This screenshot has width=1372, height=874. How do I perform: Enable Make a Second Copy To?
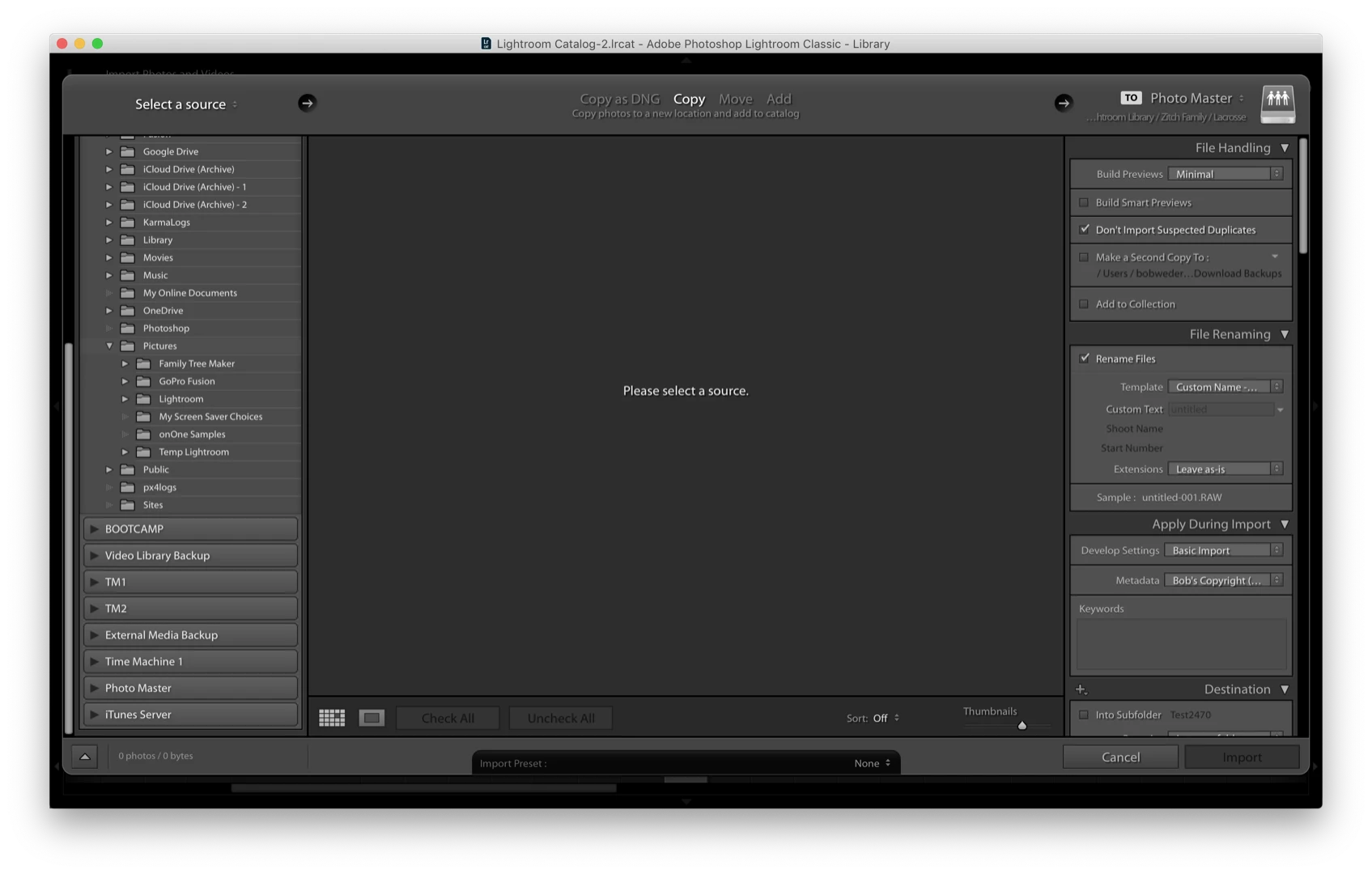click(x=1084, y=257)
